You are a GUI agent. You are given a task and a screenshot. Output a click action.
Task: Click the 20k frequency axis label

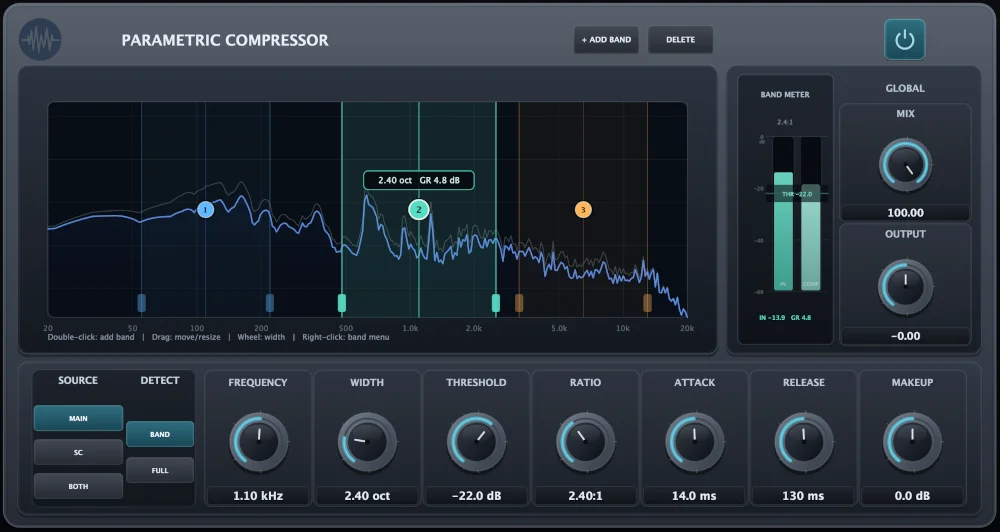687,329
